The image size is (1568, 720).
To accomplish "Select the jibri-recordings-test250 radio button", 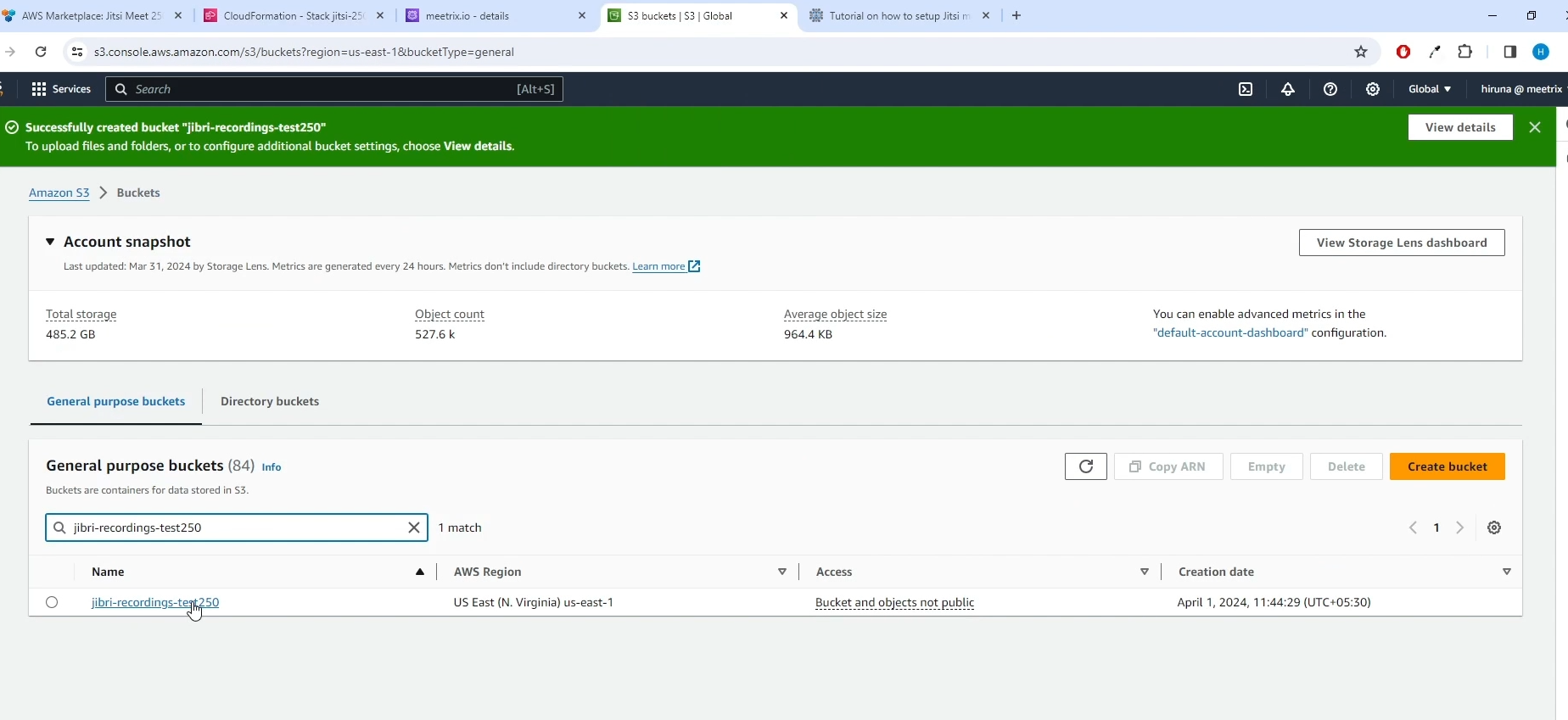I will pos(52,602).
